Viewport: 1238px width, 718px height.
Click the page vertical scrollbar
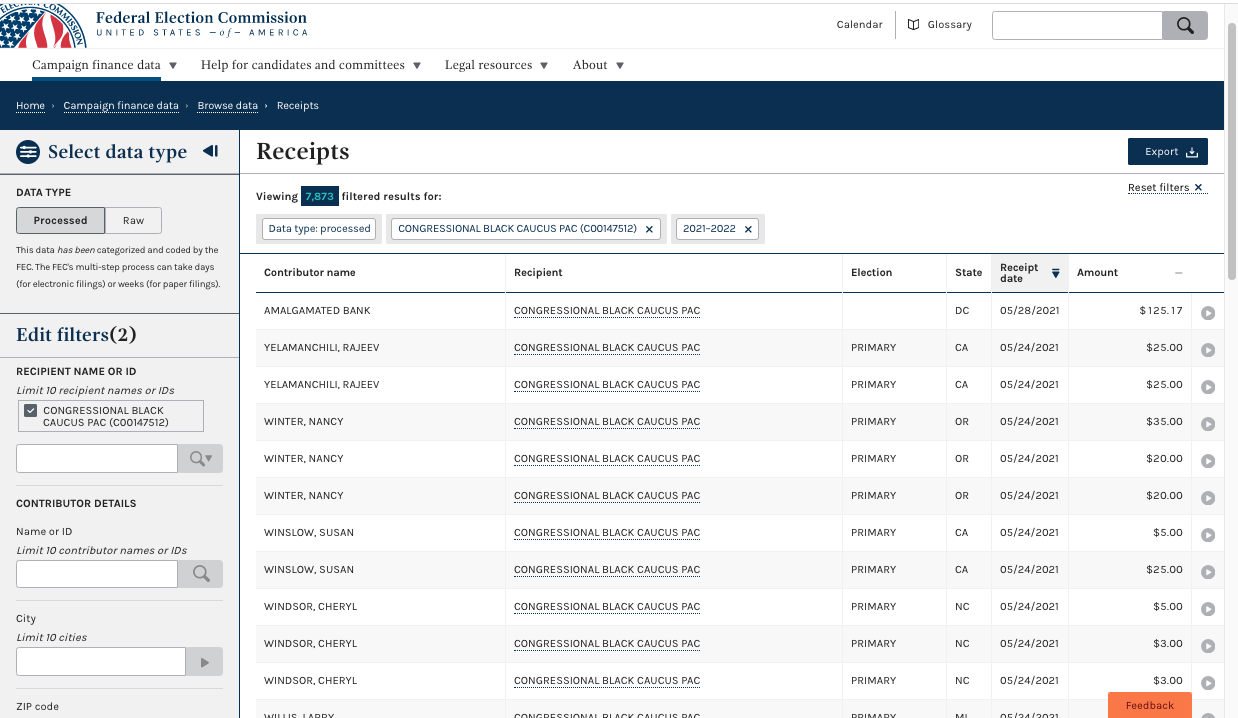(1231, 150)
